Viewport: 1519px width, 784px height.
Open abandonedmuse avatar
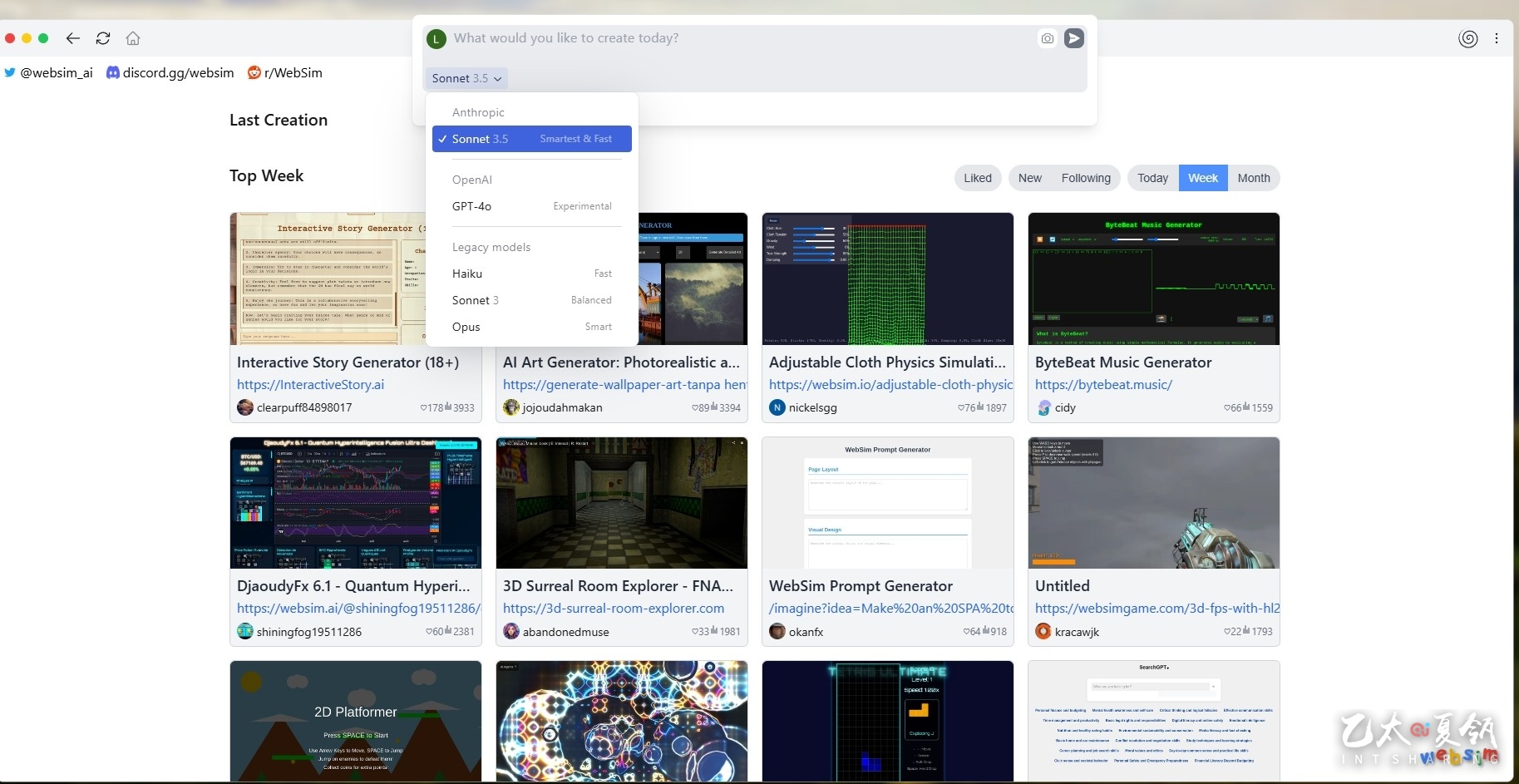click(511, 631)
